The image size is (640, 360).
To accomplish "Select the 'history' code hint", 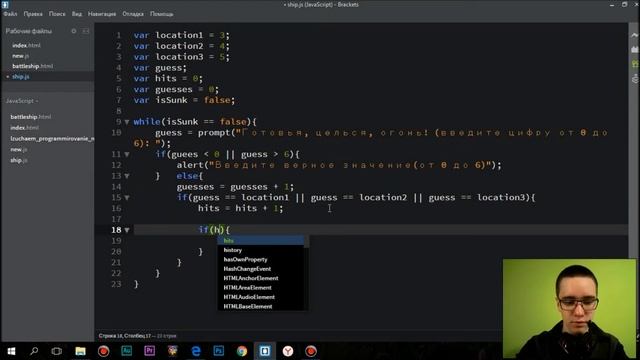I will (261, 250).
